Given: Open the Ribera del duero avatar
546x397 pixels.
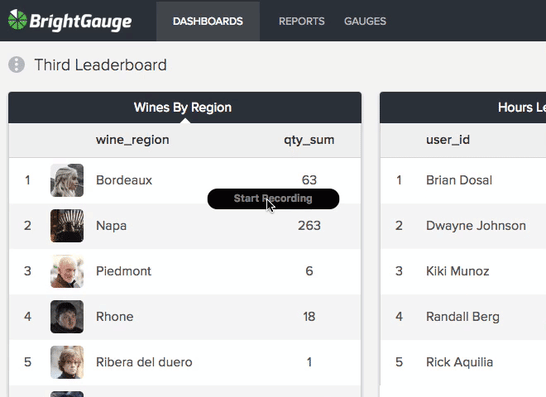Looking at the screenshot, I should (x=67, y=362).
